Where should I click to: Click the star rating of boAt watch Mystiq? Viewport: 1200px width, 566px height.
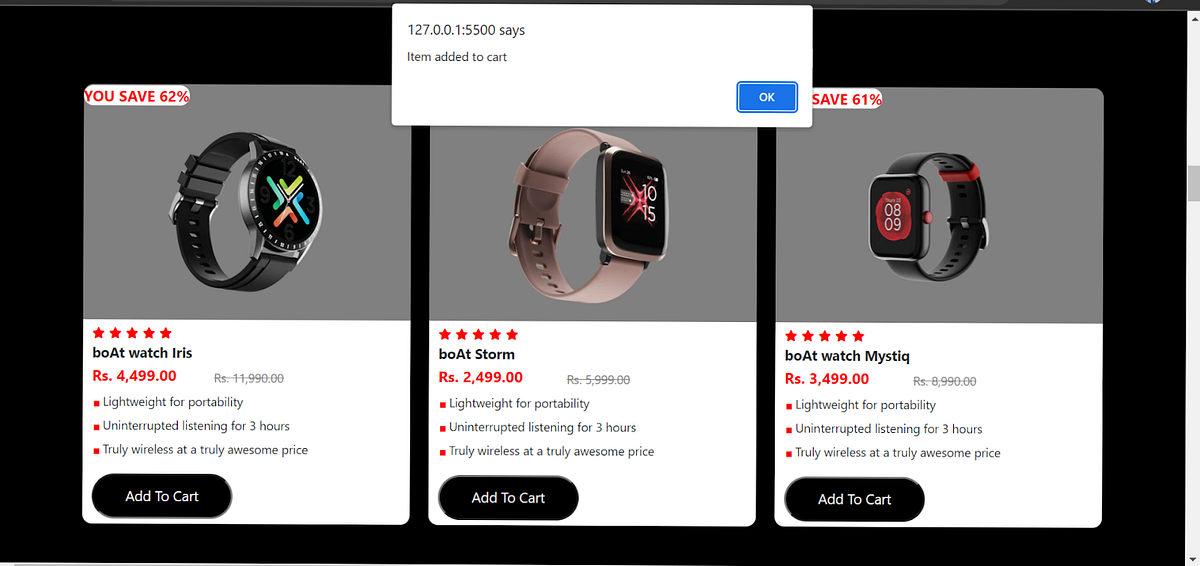tap(825, 336)
